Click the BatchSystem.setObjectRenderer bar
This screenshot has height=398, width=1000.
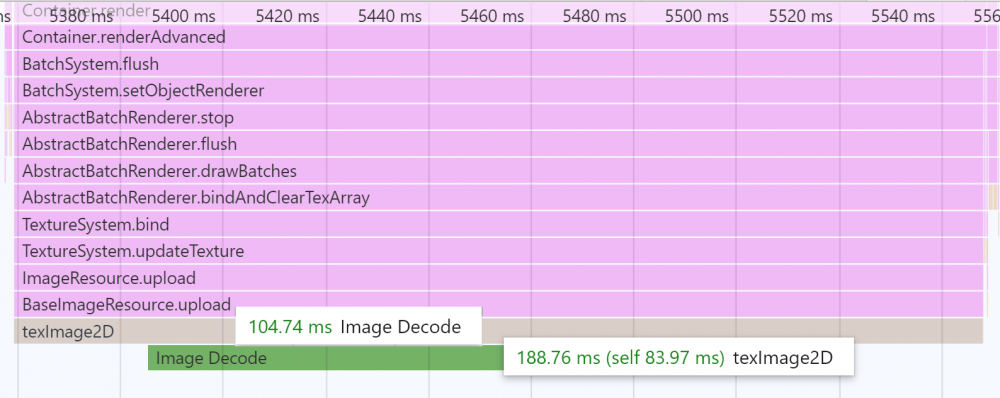tap(499, 91)
